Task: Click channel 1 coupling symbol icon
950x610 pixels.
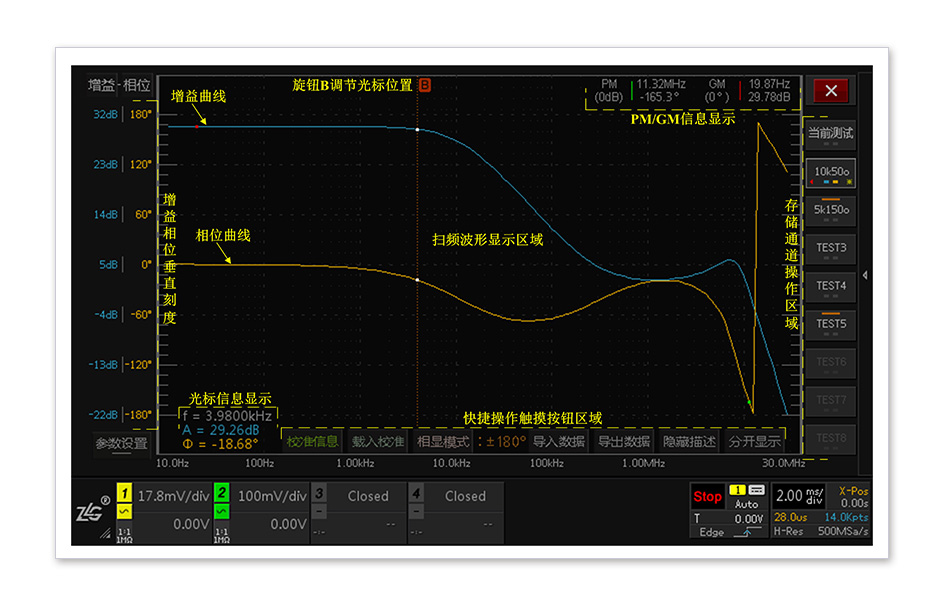Action: 124,512
